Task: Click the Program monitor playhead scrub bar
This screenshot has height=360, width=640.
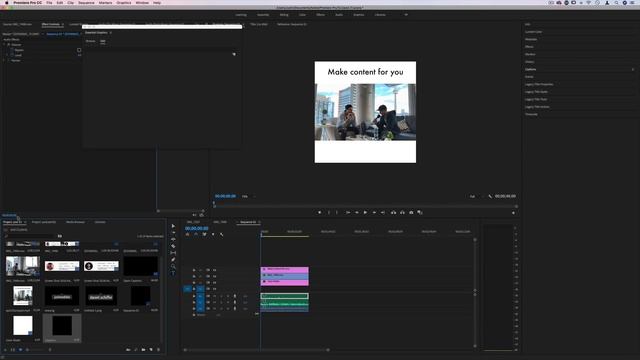Action: [365, 206]
